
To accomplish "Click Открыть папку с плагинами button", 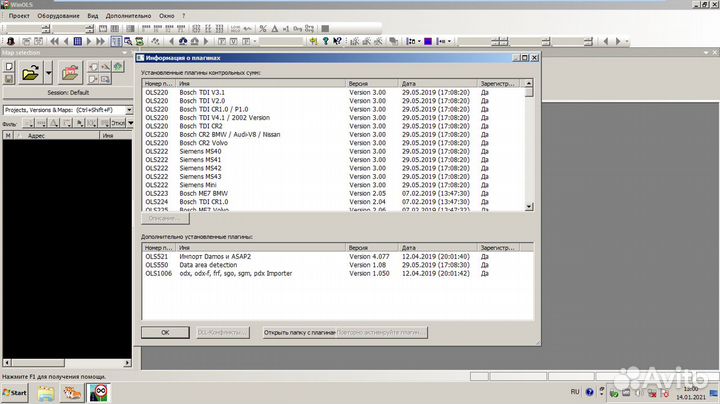I will pos(296,331).
